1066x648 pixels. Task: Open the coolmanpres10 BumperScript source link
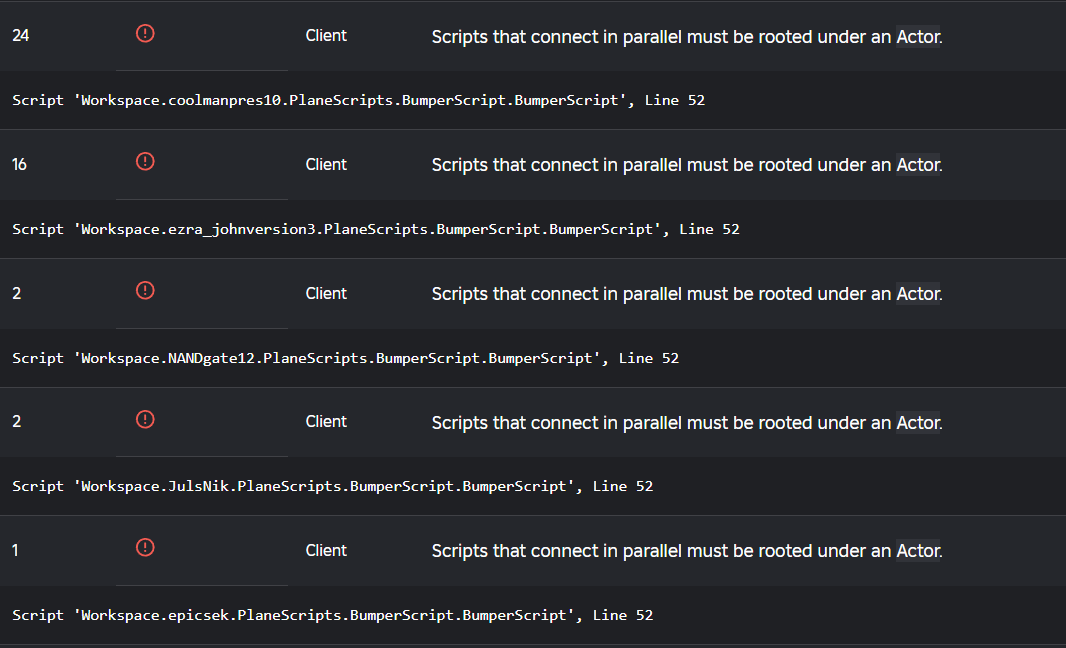click(356, 100)
